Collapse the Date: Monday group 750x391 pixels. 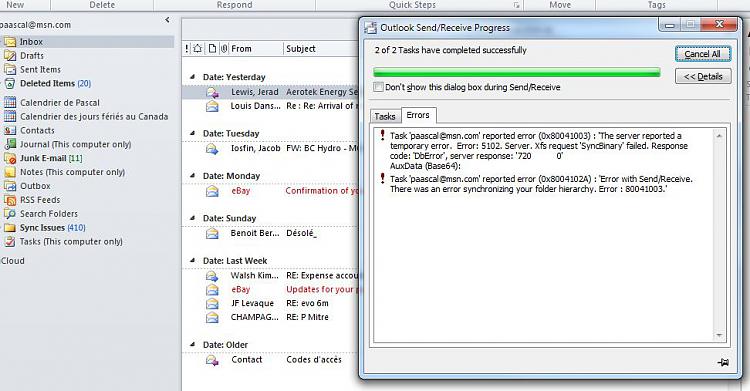point(192,176)
